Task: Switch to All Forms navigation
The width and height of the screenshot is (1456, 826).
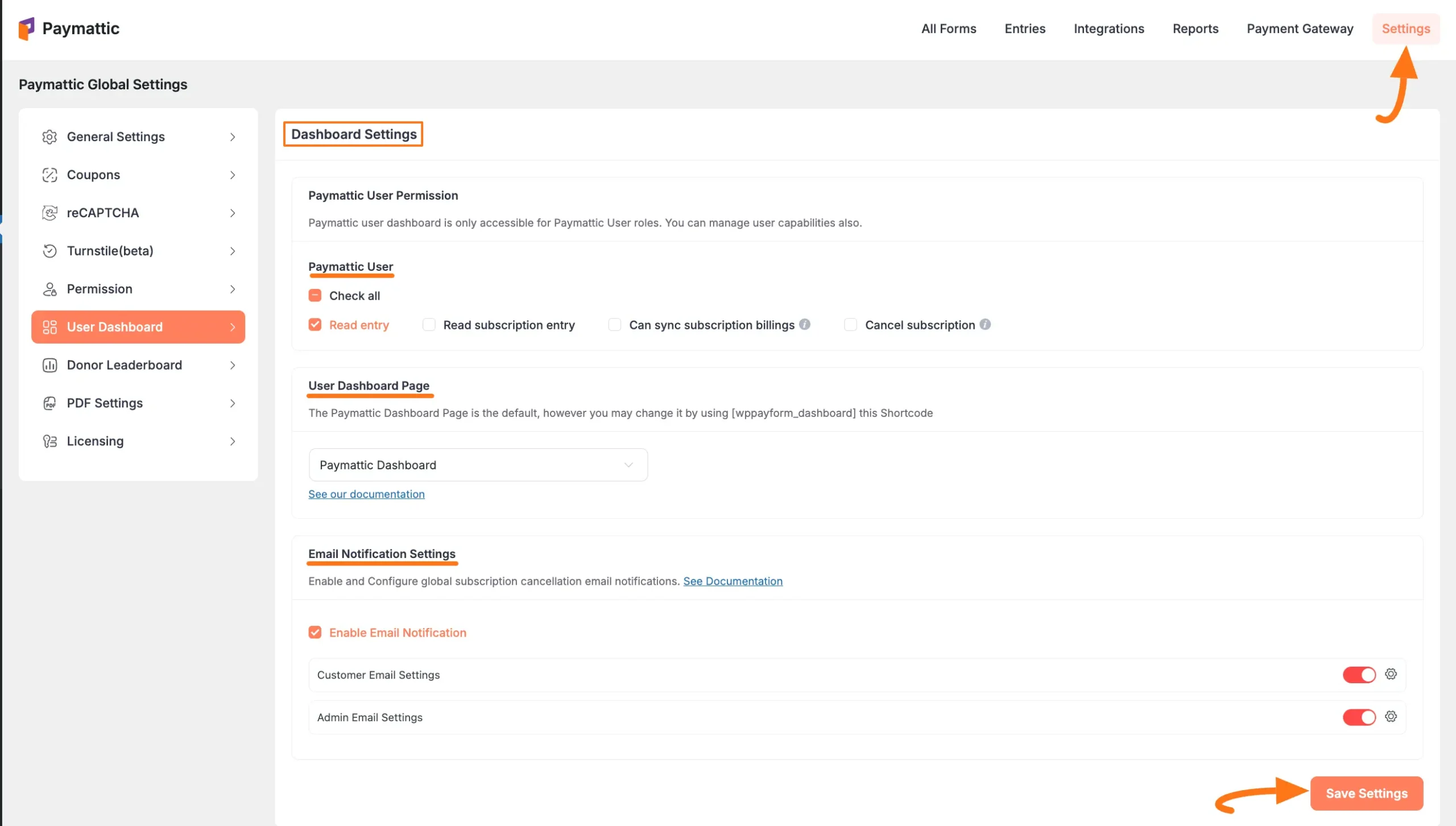Action: click(x=948, y=28)
